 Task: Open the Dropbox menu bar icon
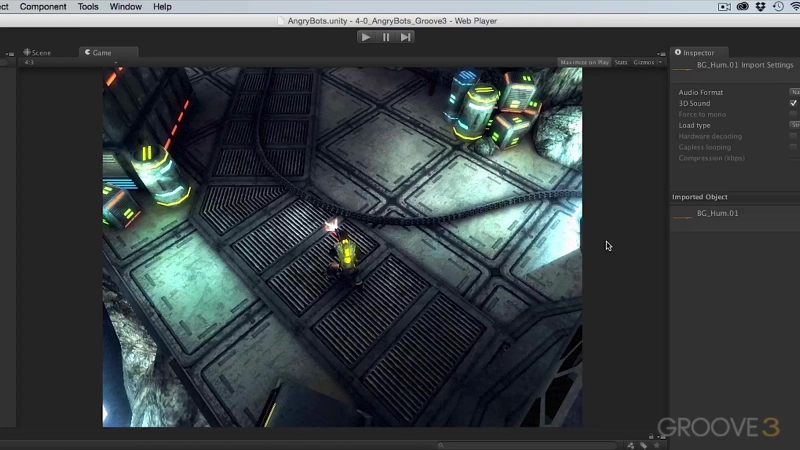pos(760,7)
